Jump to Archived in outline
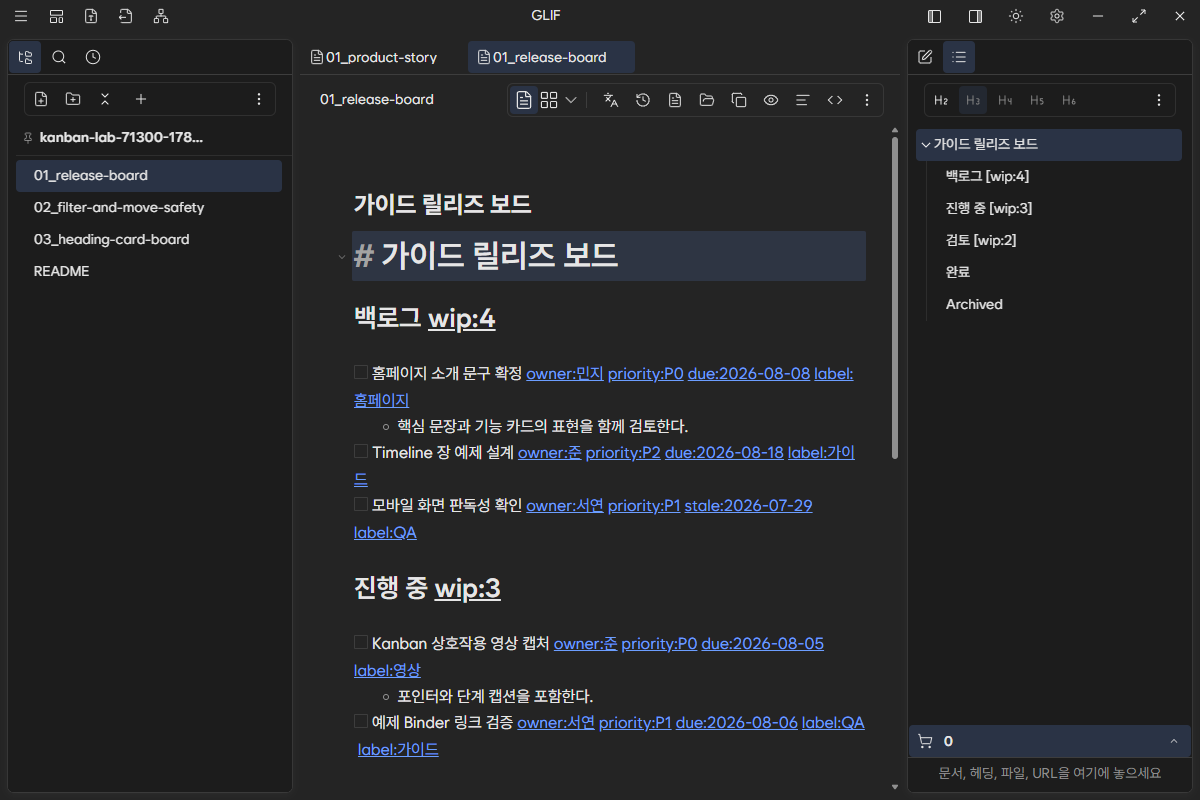1200x800 pixels. pyautogui.click(x=974, y=304)
